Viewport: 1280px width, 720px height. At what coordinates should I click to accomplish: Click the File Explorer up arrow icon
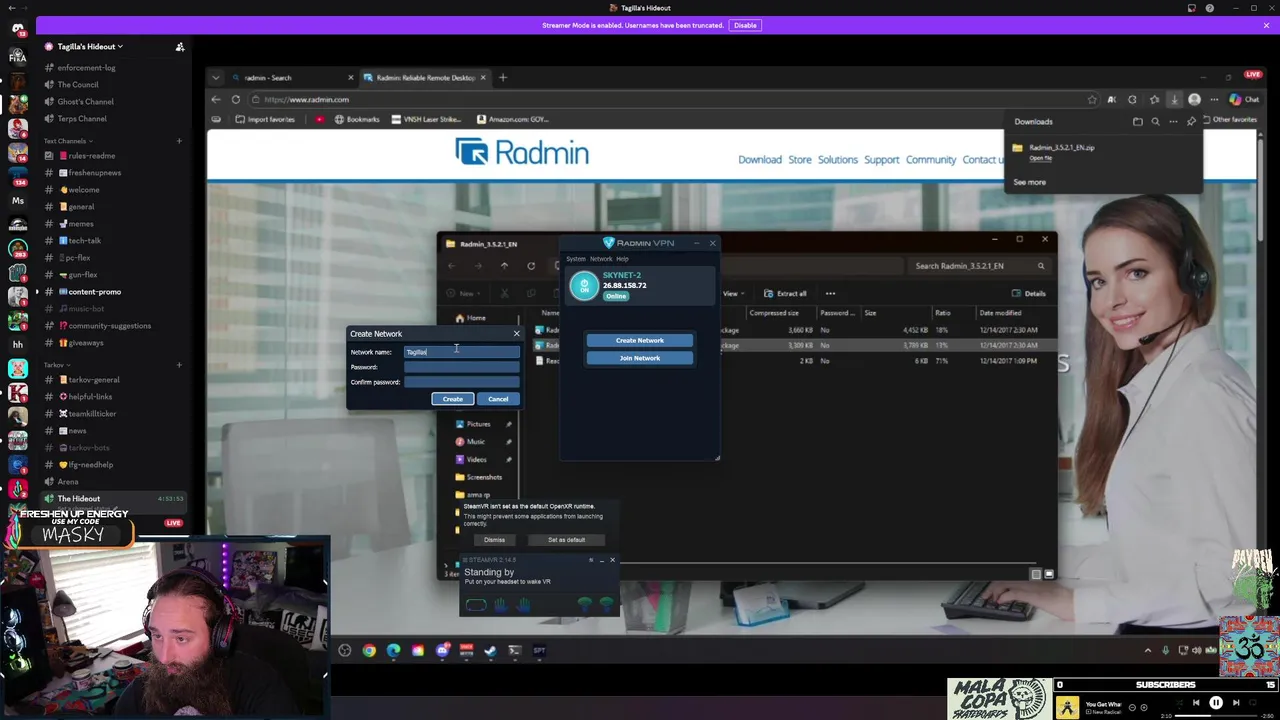(x=504, y=266)
